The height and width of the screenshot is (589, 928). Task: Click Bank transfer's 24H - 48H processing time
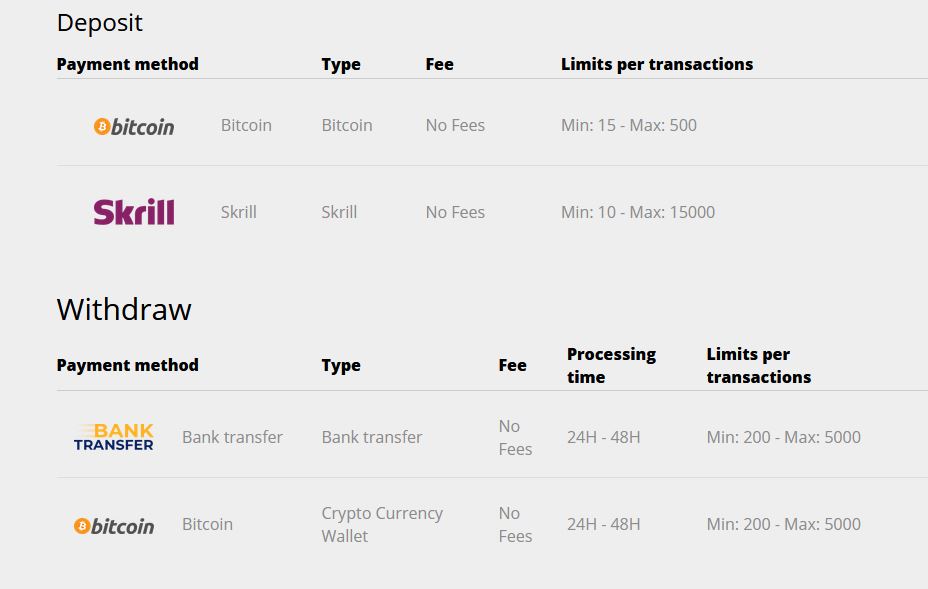604,437
